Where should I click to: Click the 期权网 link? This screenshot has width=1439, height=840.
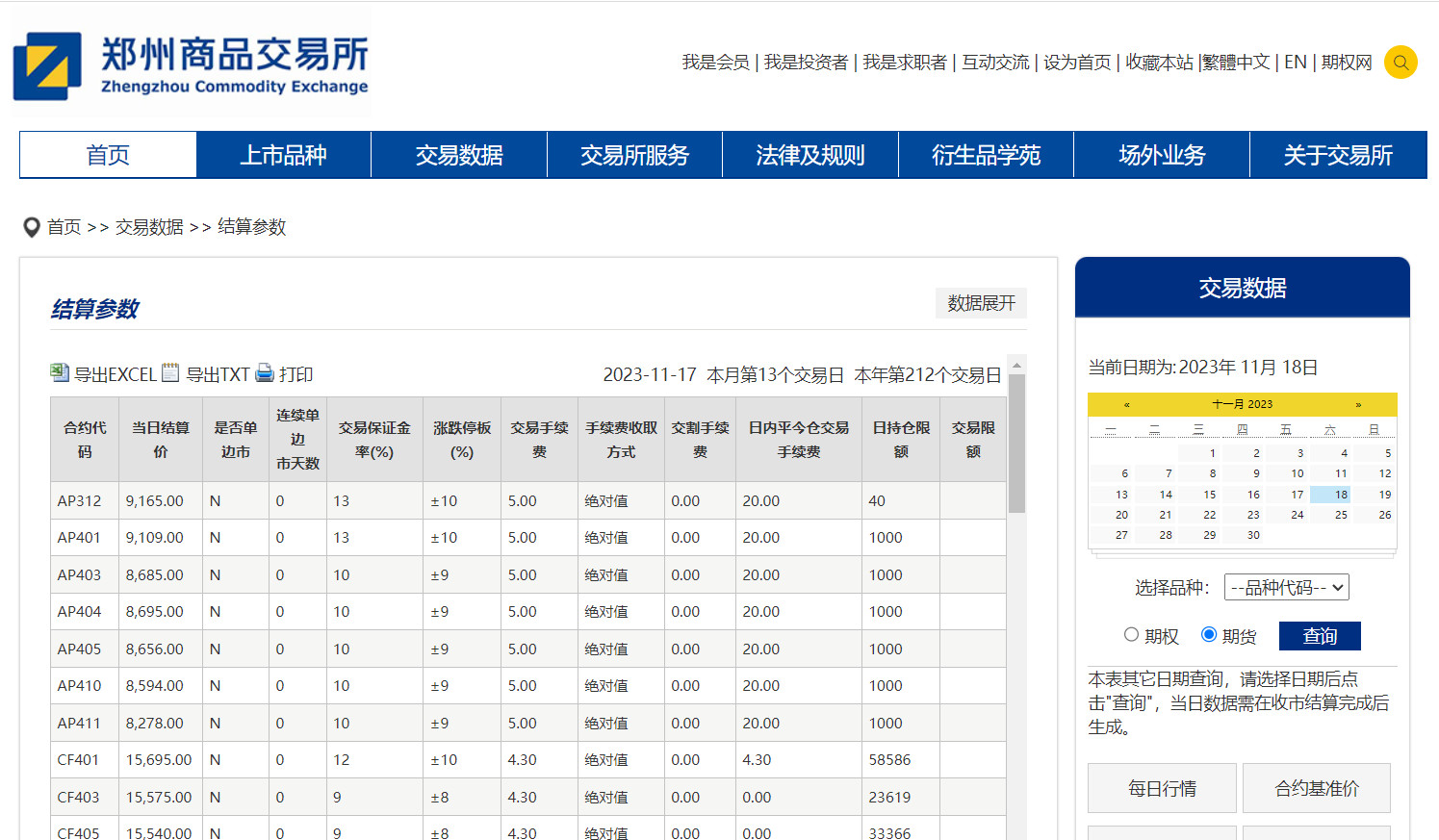click(1347, 63)
